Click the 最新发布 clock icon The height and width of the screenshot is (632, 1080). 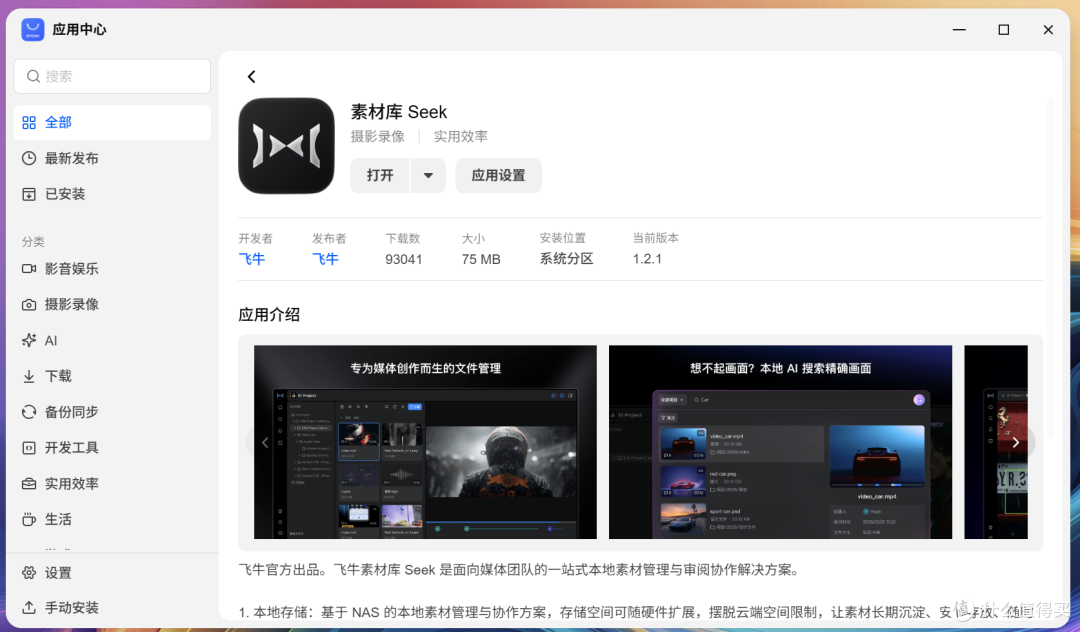pyautogui.click(x=29, y=158)
